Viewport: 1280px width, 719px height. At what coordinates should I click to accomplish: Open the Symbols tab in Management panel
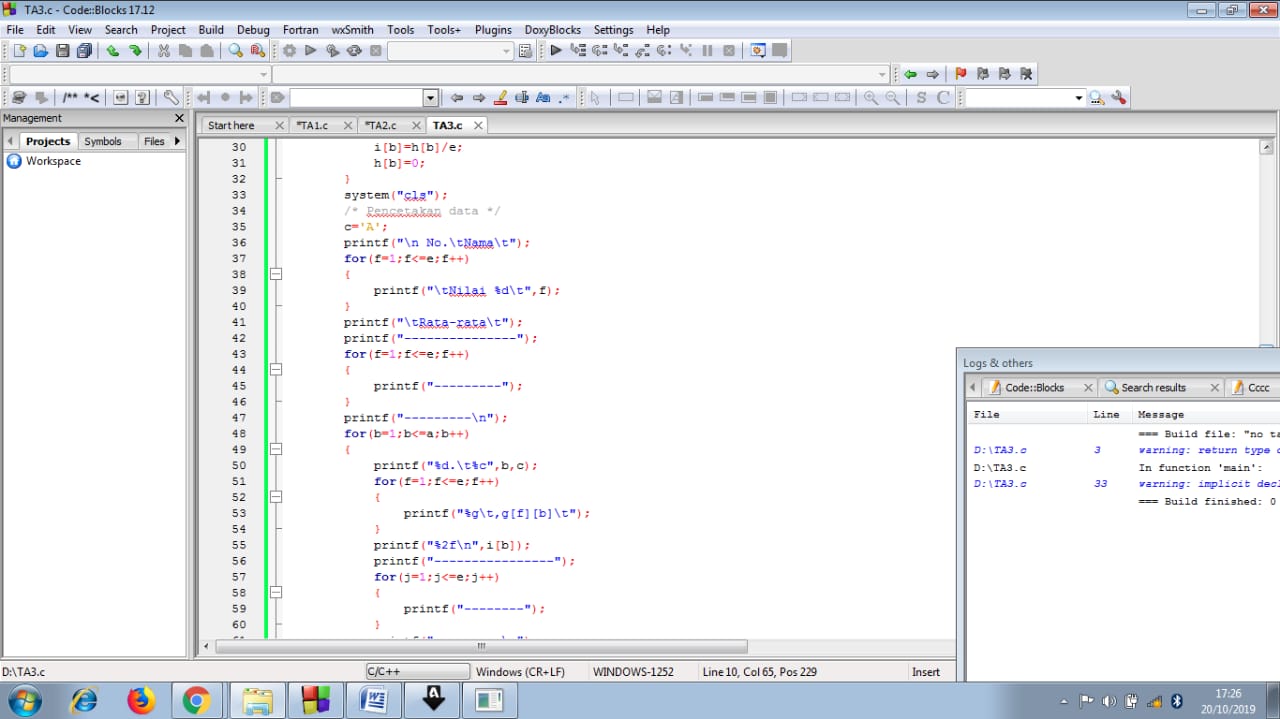pyautogui.click(x=102, y=141)
